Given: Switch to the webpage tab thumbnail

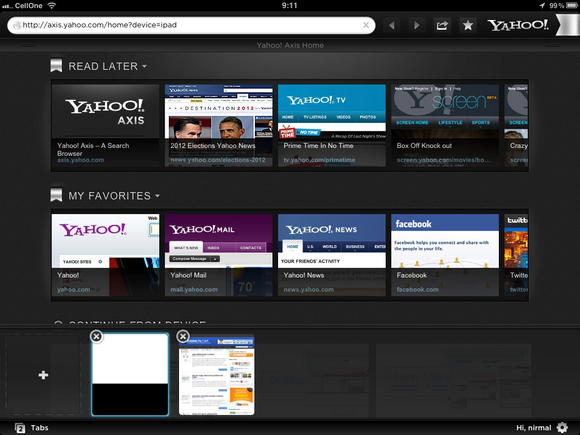Looking at the screenshot, I should pos(217,375).
